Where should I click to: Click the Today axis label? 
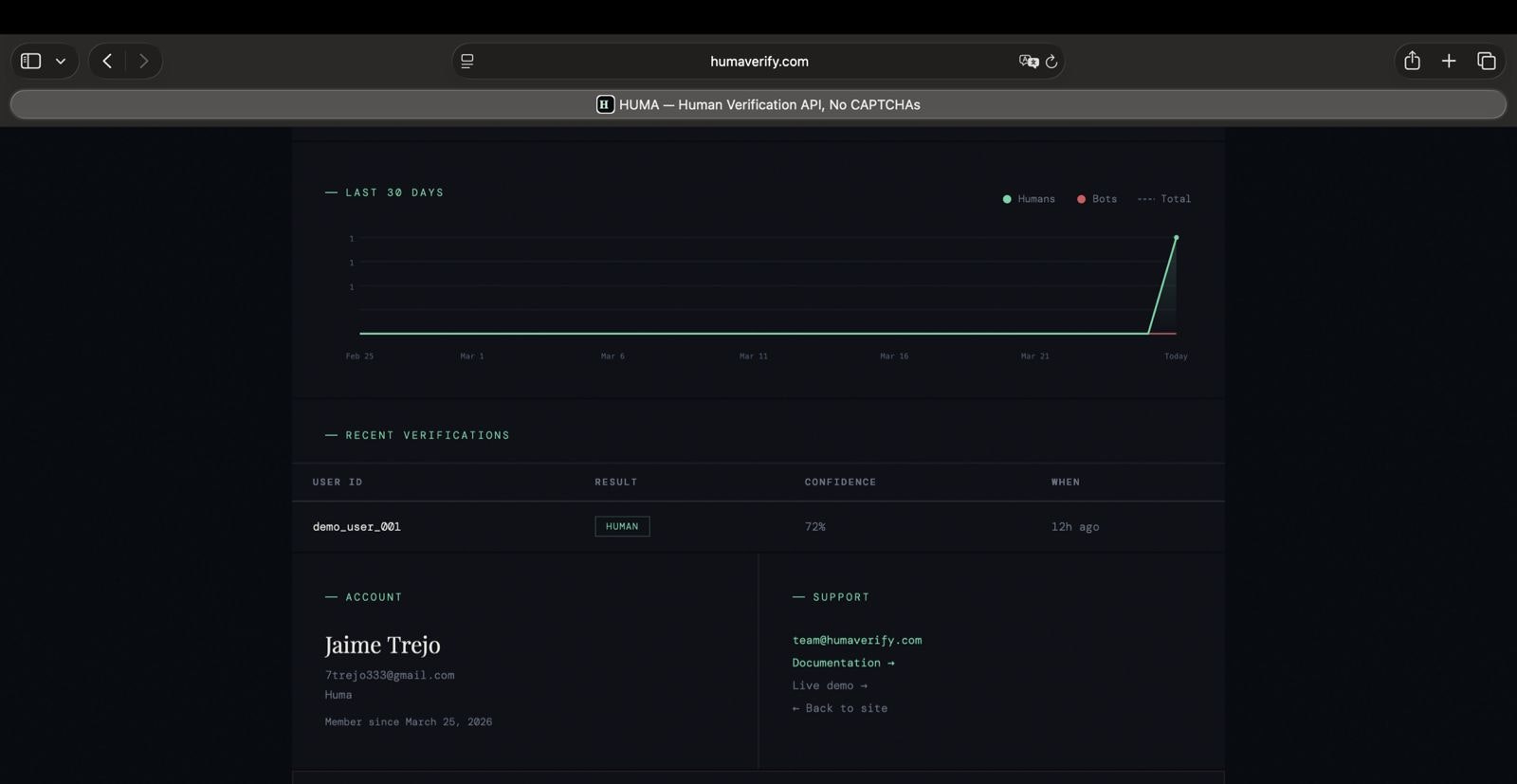(1176, 356)
